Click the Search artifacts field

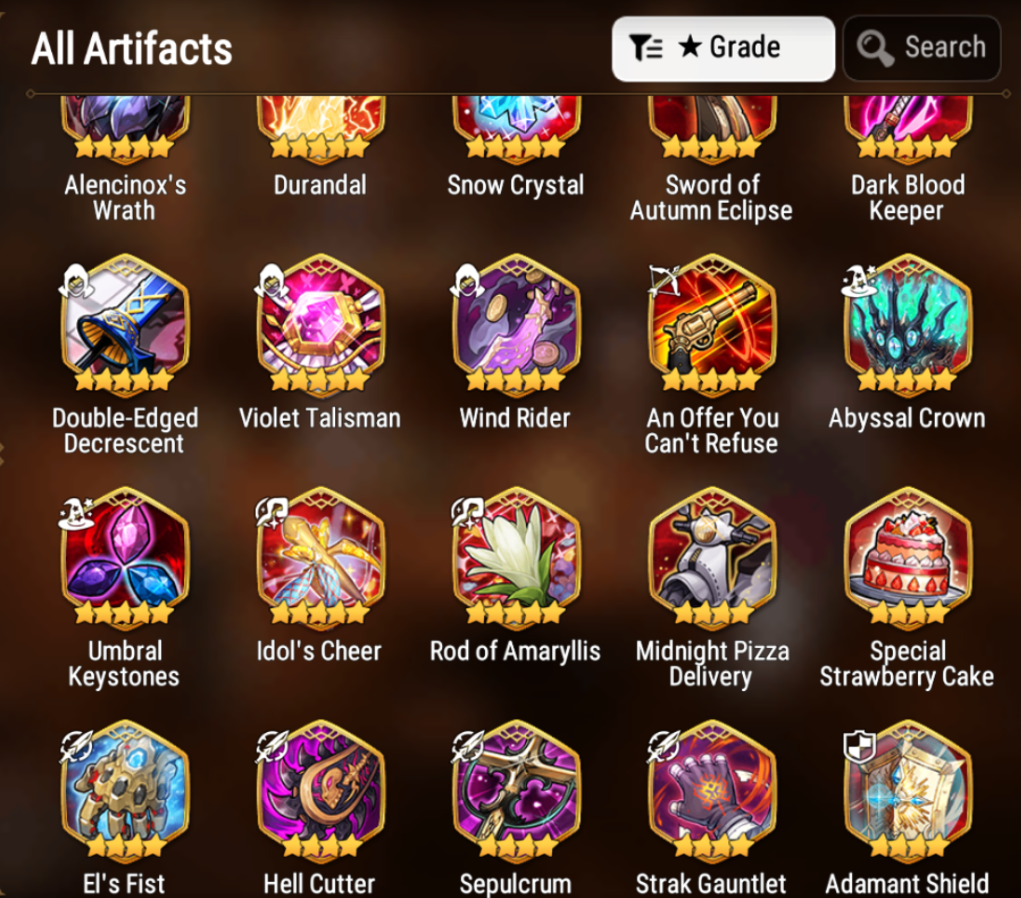(921, 49)
